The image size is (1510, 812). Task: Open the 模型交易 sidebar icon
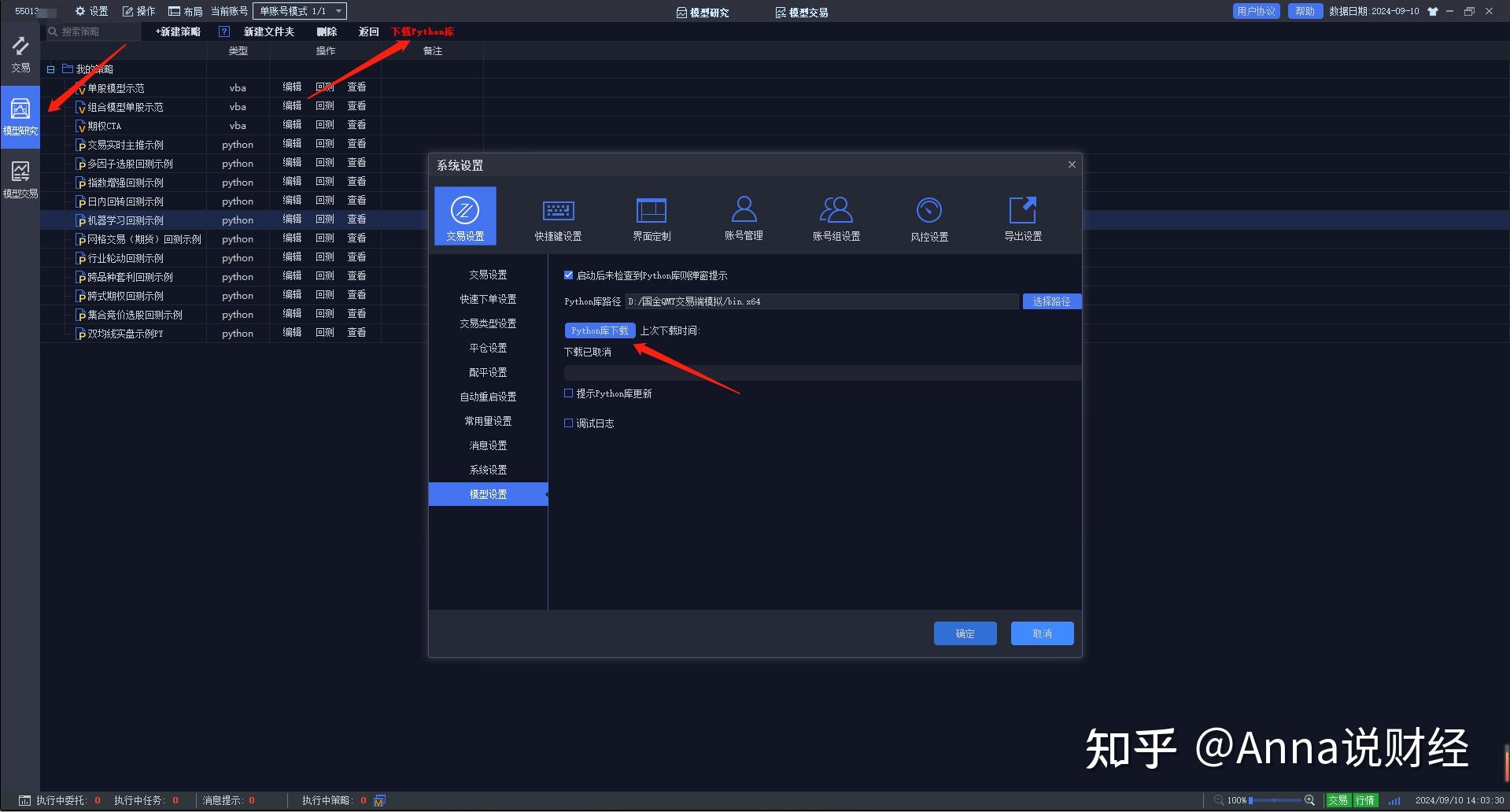click(20, 177)
